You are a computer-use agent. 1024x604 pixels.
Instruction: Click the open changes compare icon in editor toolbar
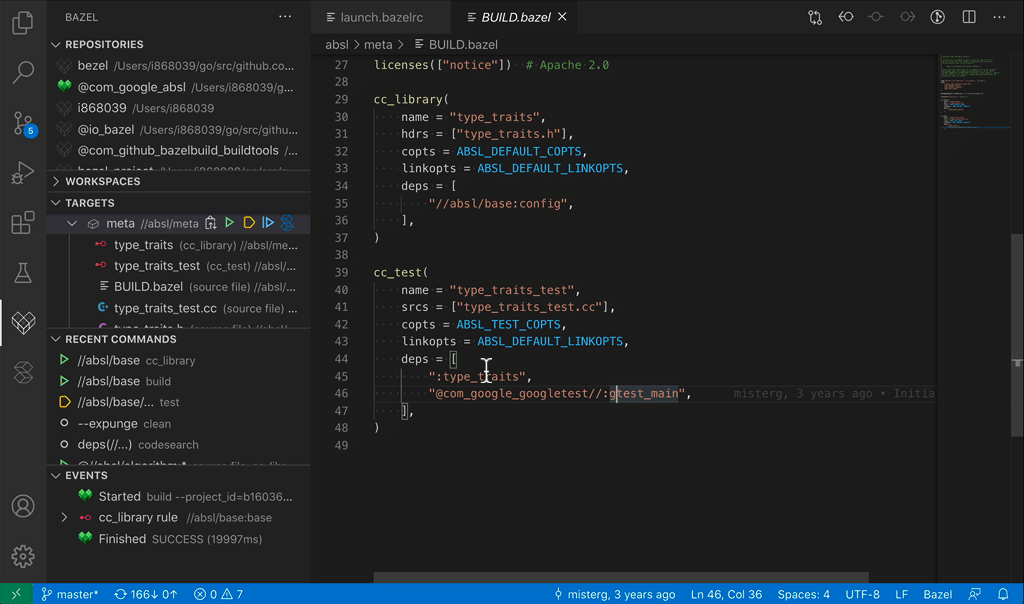coord(814,17)
